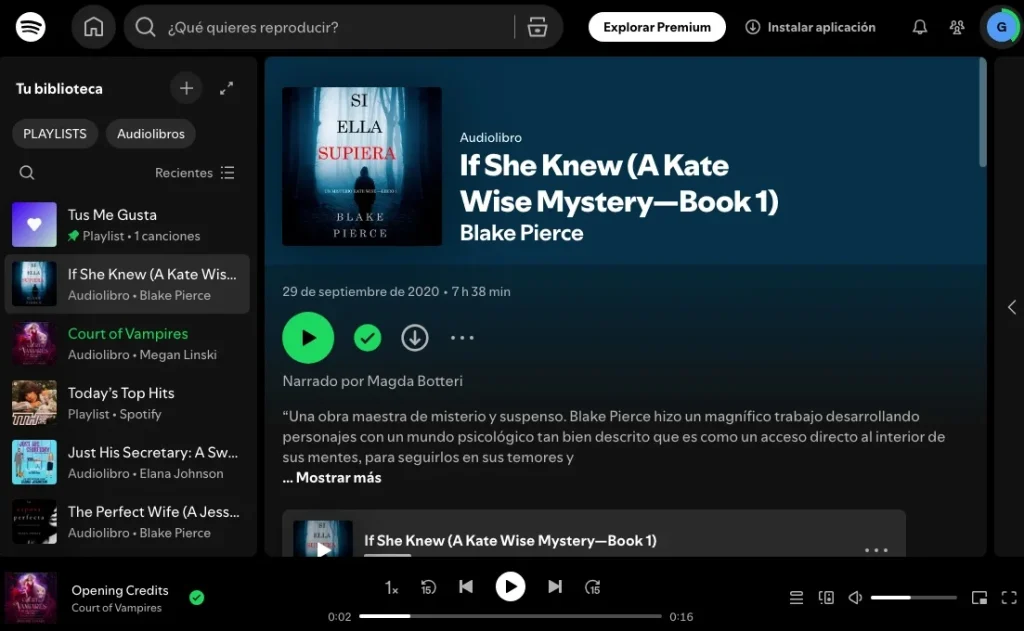
Task: Click author name Blake Pierce
Action: pos(521,233)
